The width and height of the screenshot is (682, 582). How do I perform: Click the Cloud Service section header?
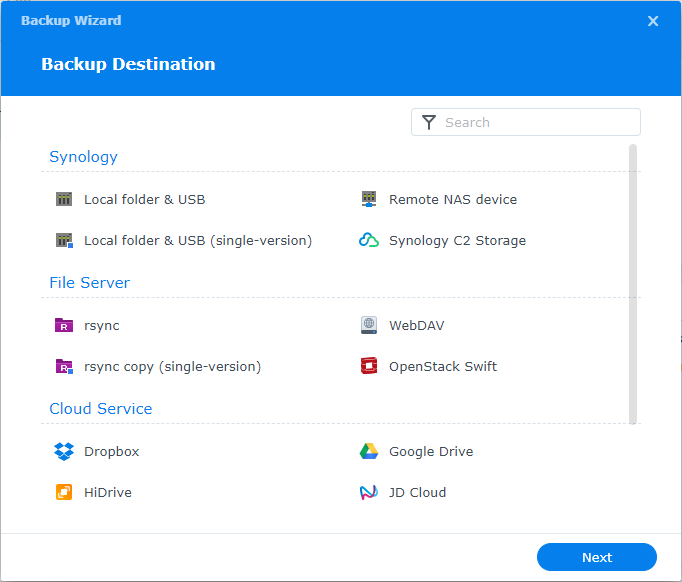100,409
